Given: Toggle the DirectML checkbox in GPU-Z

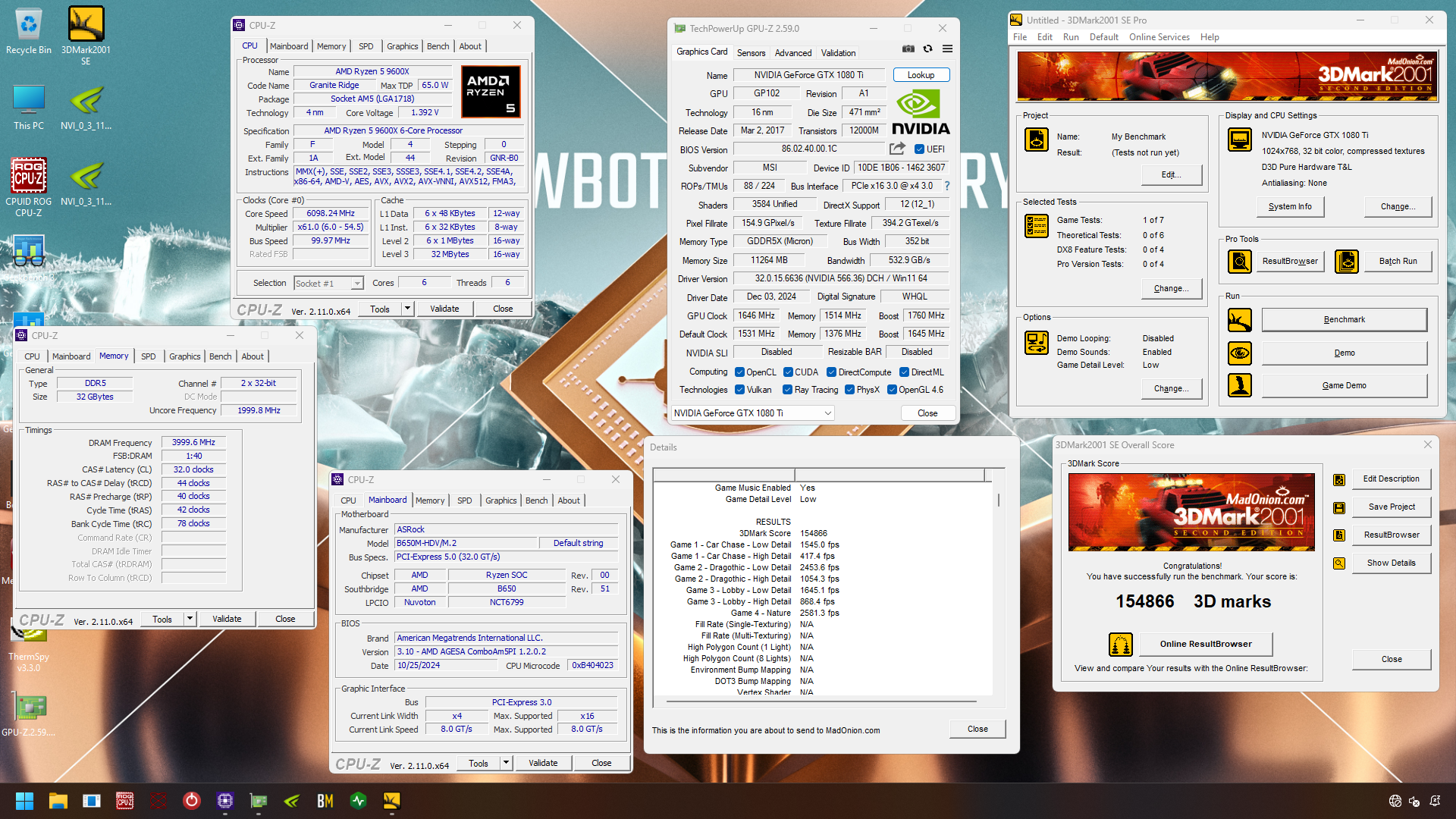Looking at the screenshot, I should point(904,372).
